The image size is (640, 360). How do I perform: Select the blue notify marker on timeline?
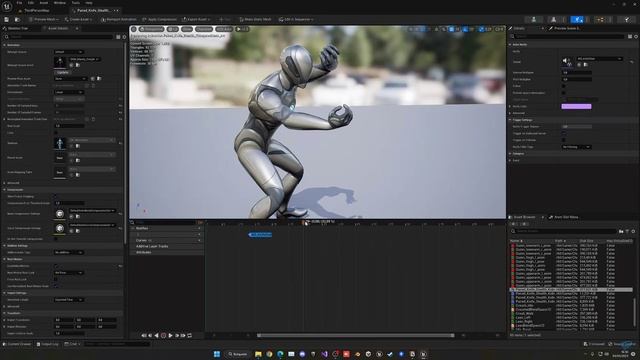tap(260, 235)
